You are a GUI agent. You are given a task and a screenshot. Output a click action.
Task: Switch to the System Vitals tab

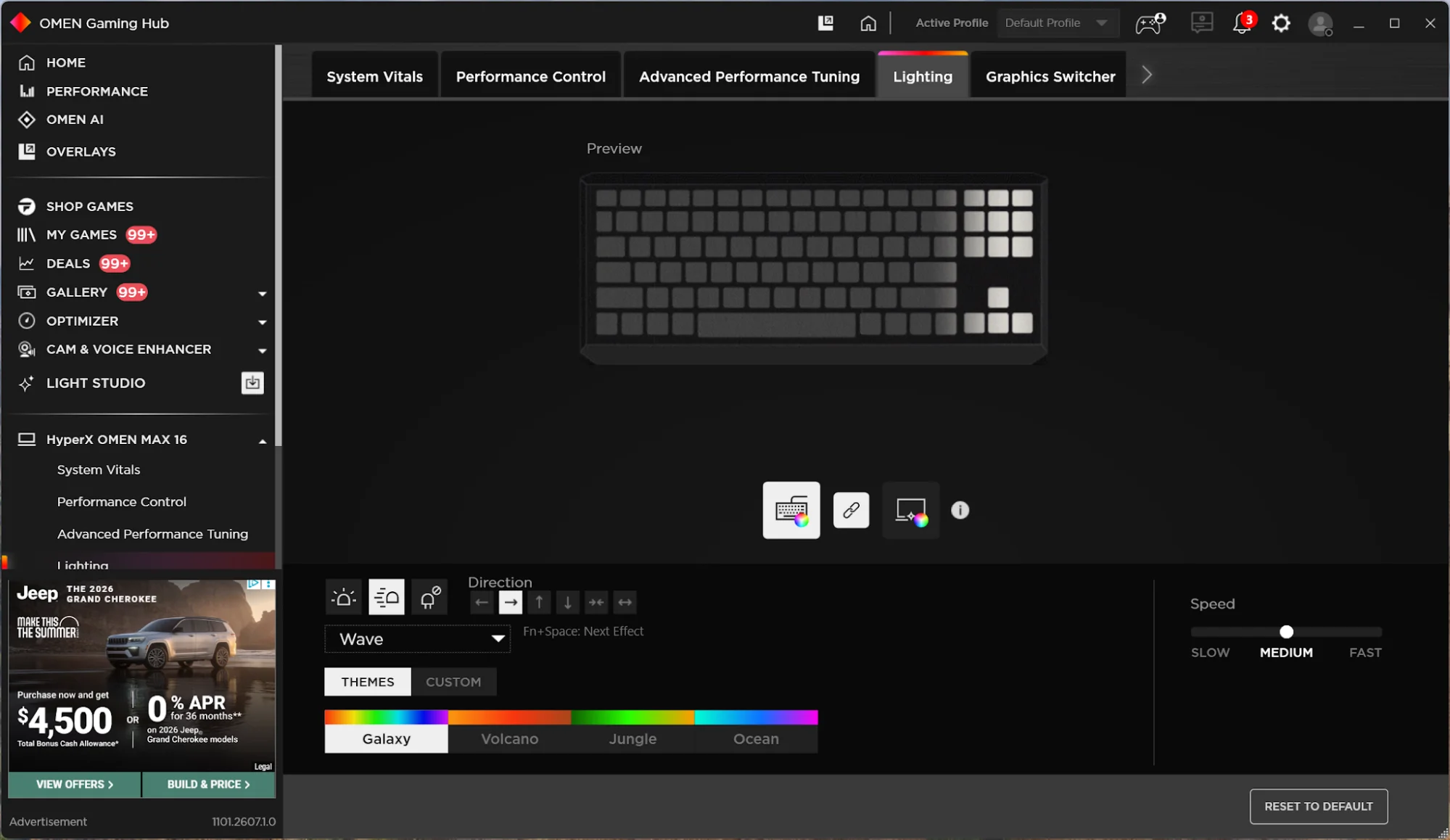pyautogui.click(x=374, y=76)
